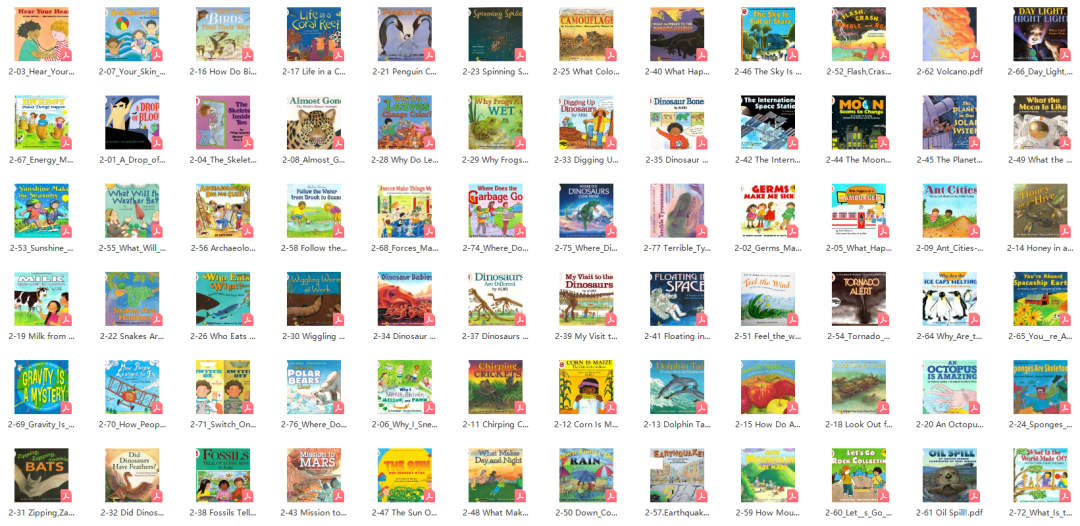The image size is (1080, 526).
Task: Click the Let's Go Rock Collecting cover
Action: [x=858, y=475]
